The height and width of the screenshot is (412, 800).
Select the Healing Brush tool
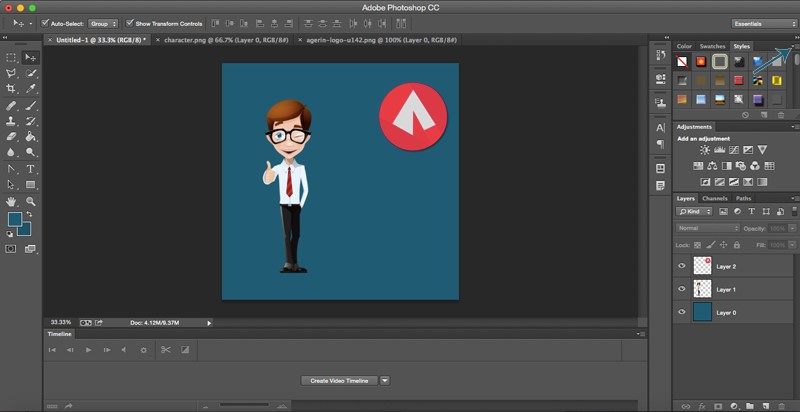coord(11,106)
